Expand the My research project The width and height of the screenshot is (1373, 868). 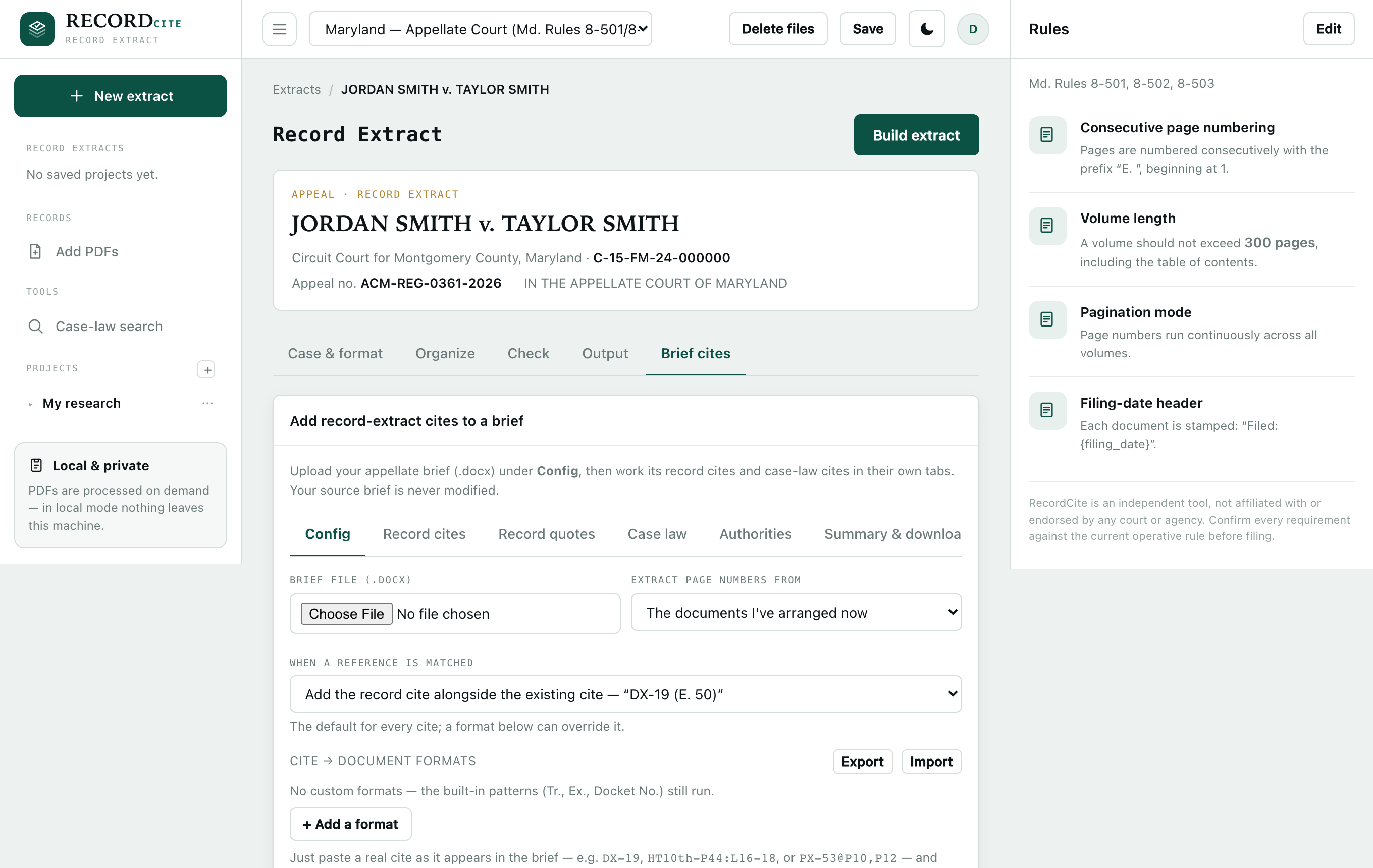click(x=30, y=404)
